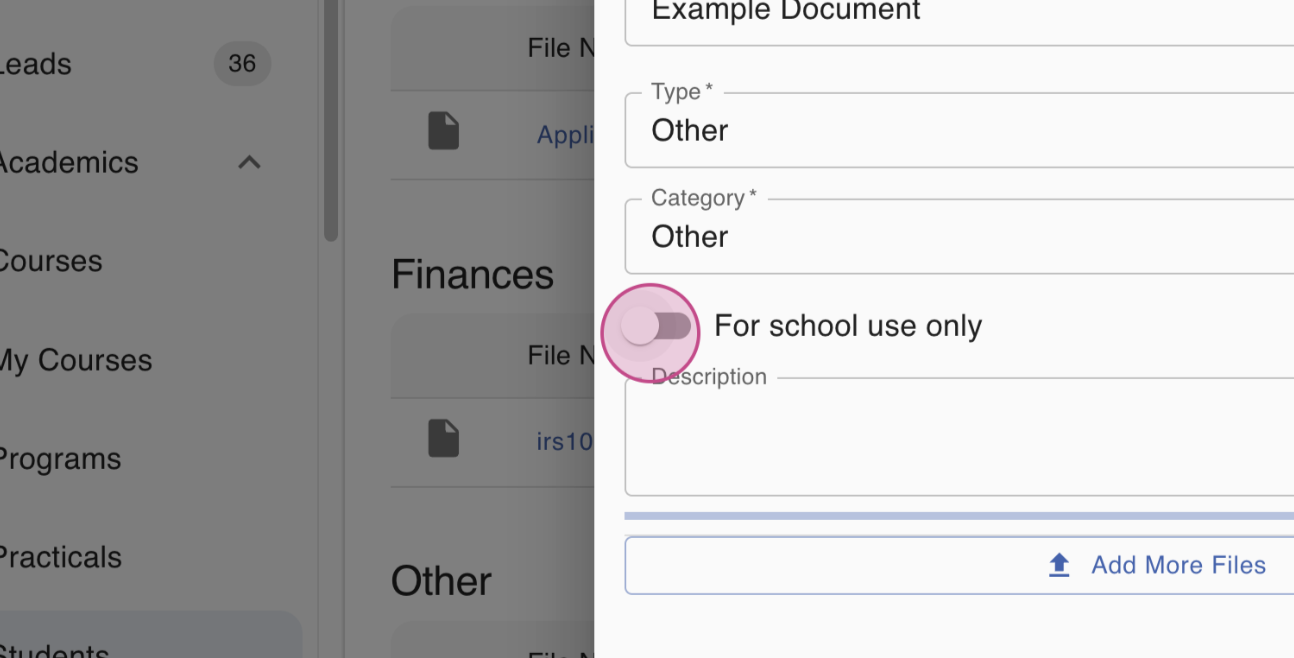Viewport: 1294px width, 658px height.
Task: Click the Add More Files button
Action: 959,565
